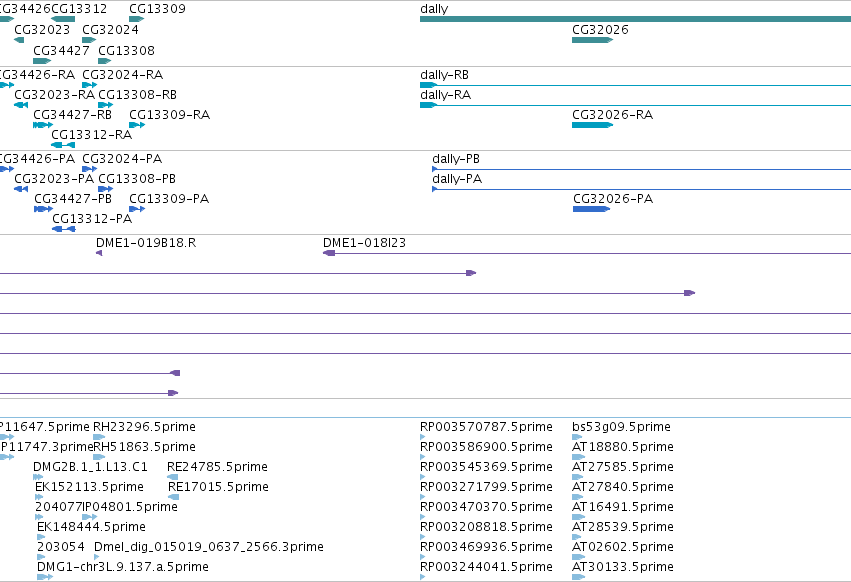
Task: Select the EK148444.5prime EST arrow
Action: 41,537
